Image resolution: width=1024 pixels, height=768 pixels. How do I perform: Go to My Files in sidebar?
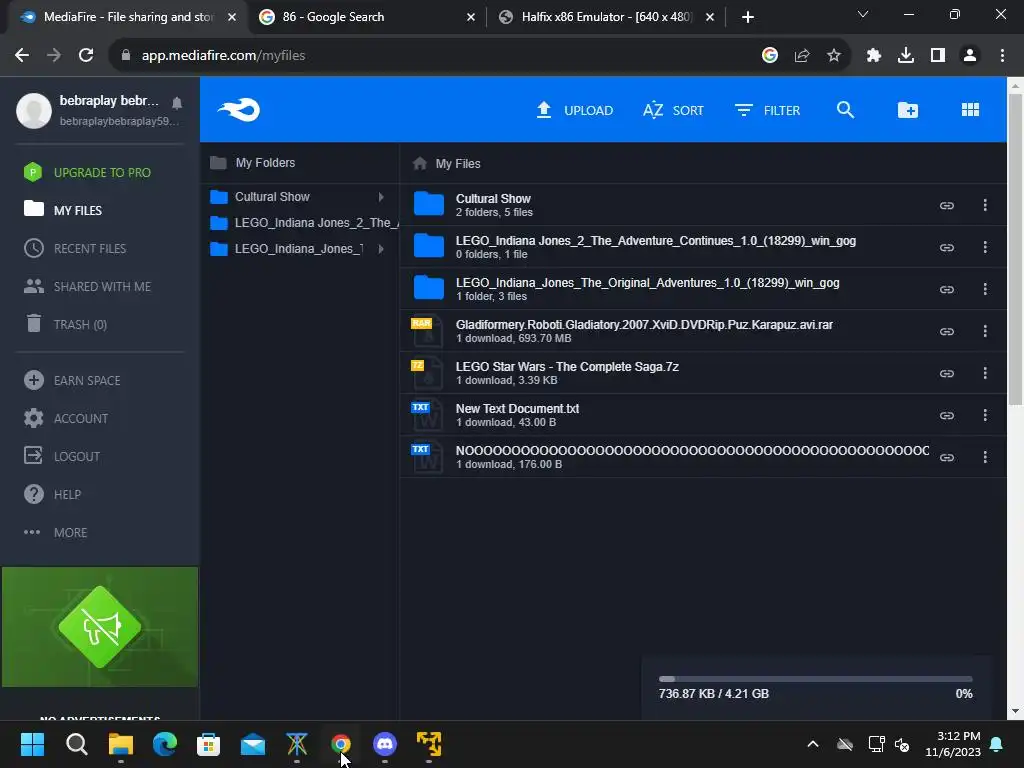[x=63, y=210]
